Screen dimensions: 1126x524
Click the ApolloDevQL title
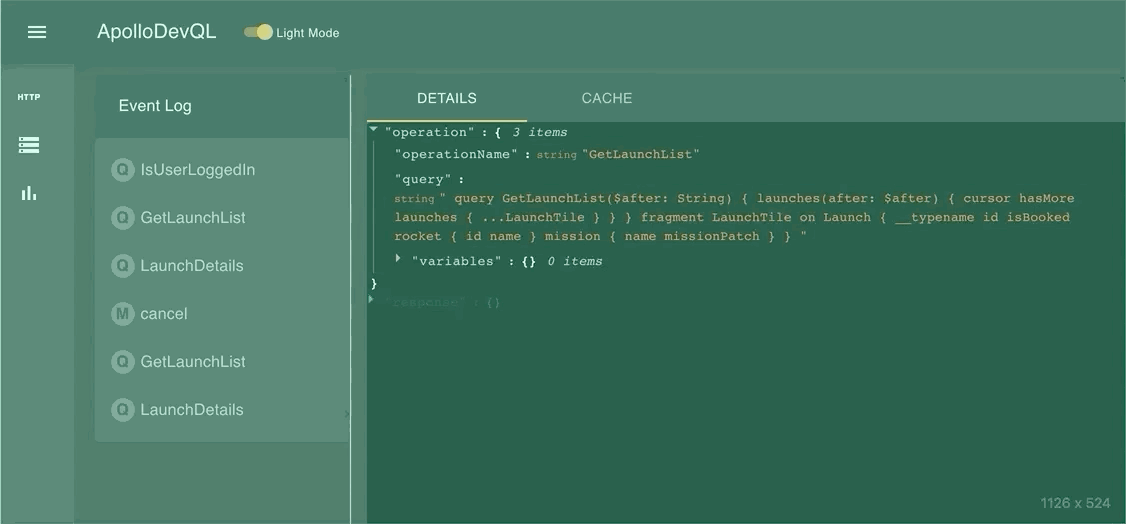click(157, 32)
